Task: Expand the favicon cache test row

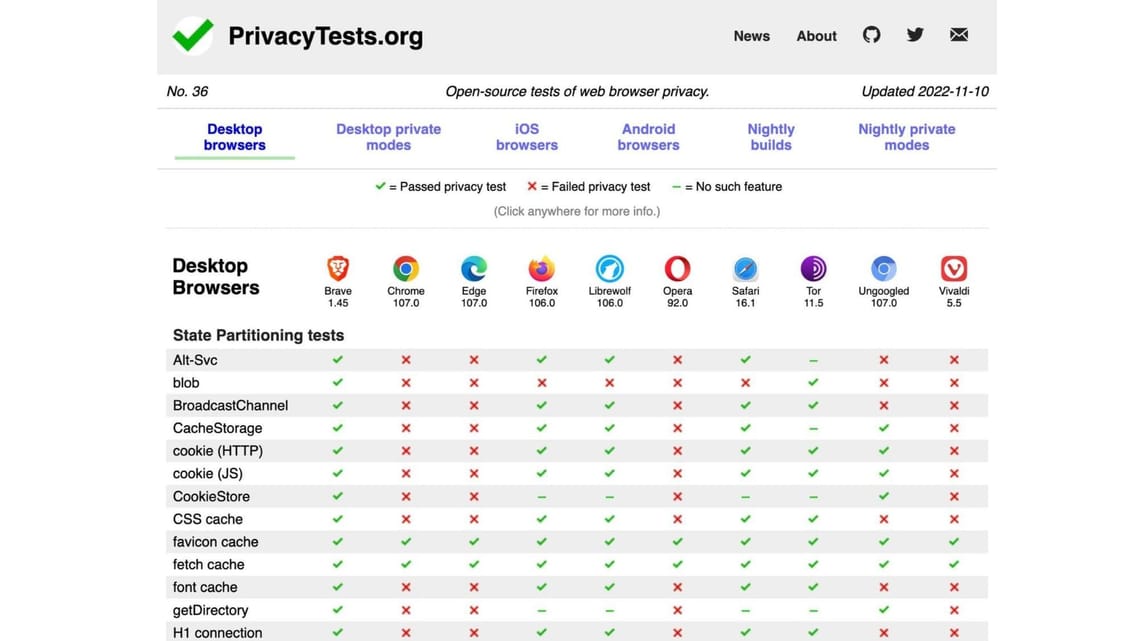Action: pos(215,541)
